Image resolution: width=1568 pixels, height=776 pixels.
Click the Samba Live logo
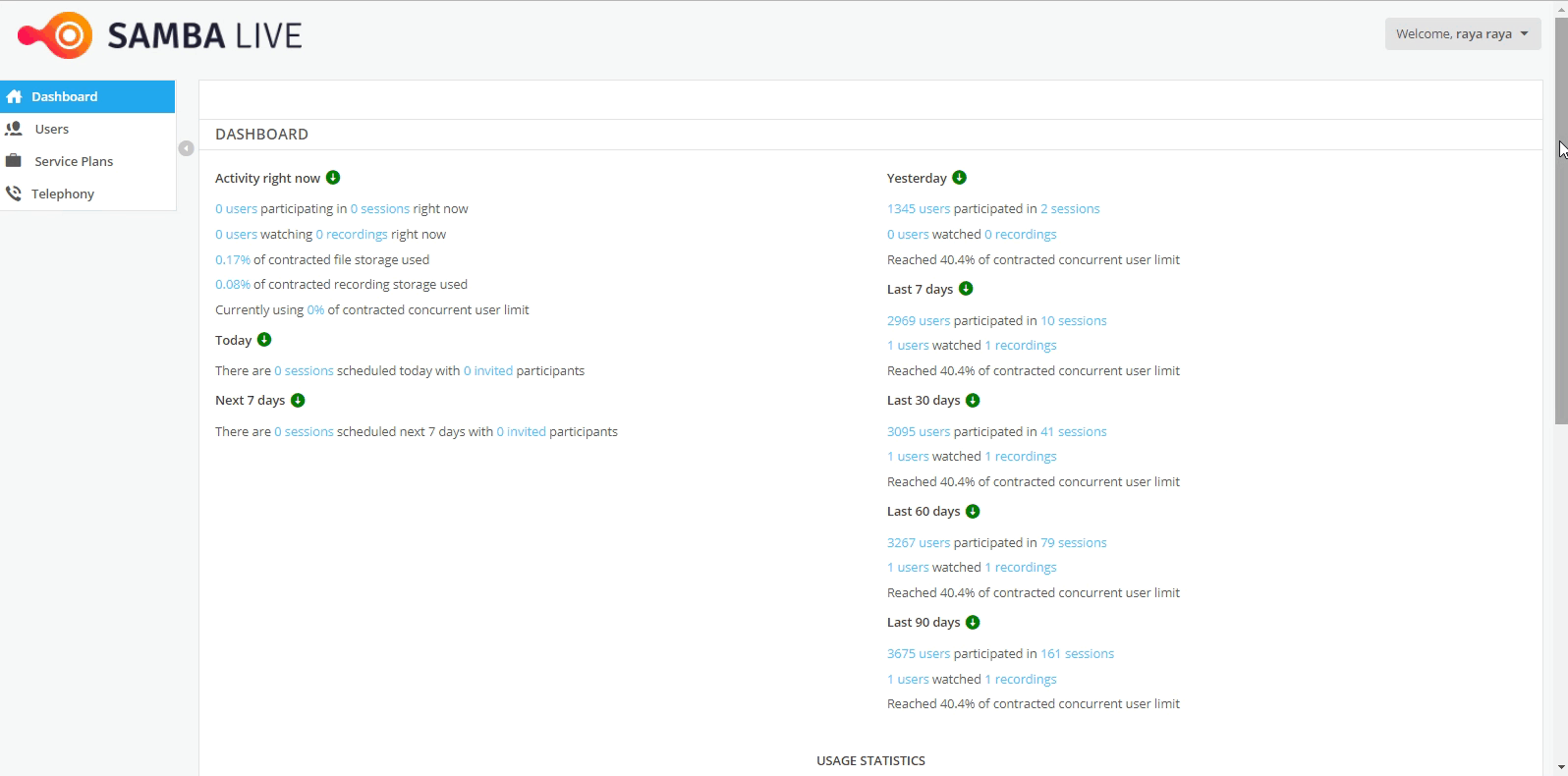point(159,36)
